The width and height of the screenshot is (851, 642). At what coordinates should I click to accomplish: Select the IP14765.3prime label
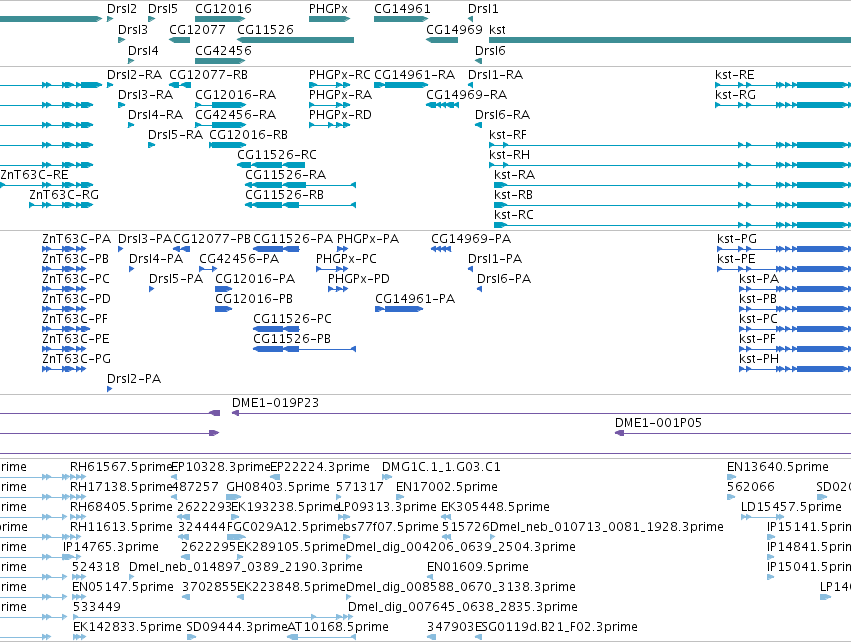click(x=111, y=546)
